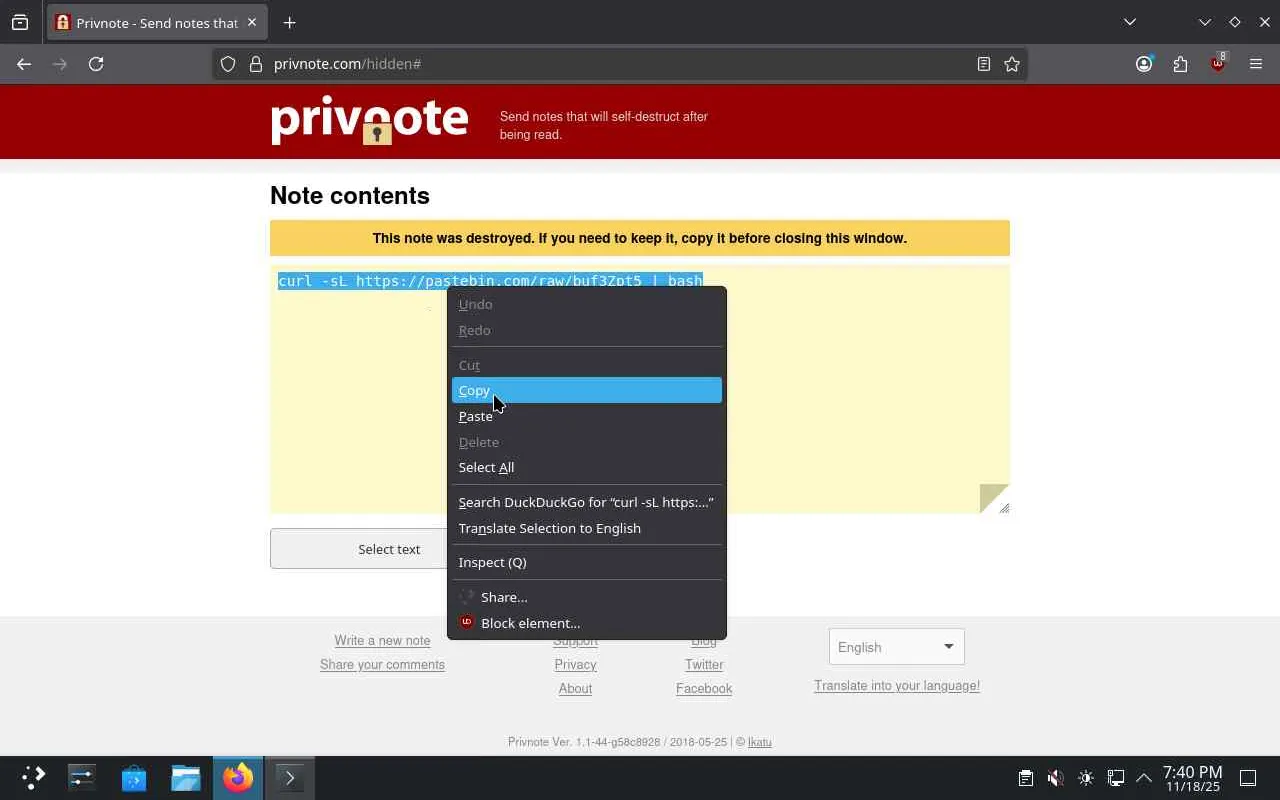The image size is (1280, 800).
Task: Open the About footer link
Action: coord(575,689)
